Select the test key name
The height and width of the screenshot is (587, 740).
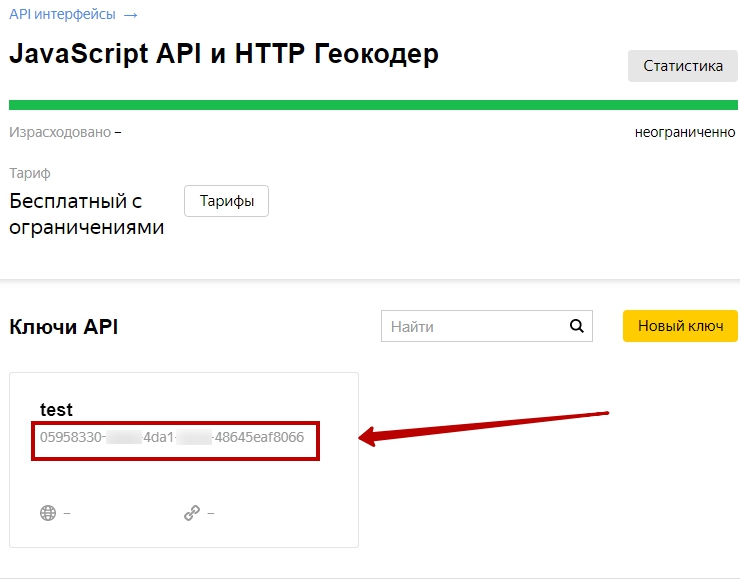click(x=56, y=410)
